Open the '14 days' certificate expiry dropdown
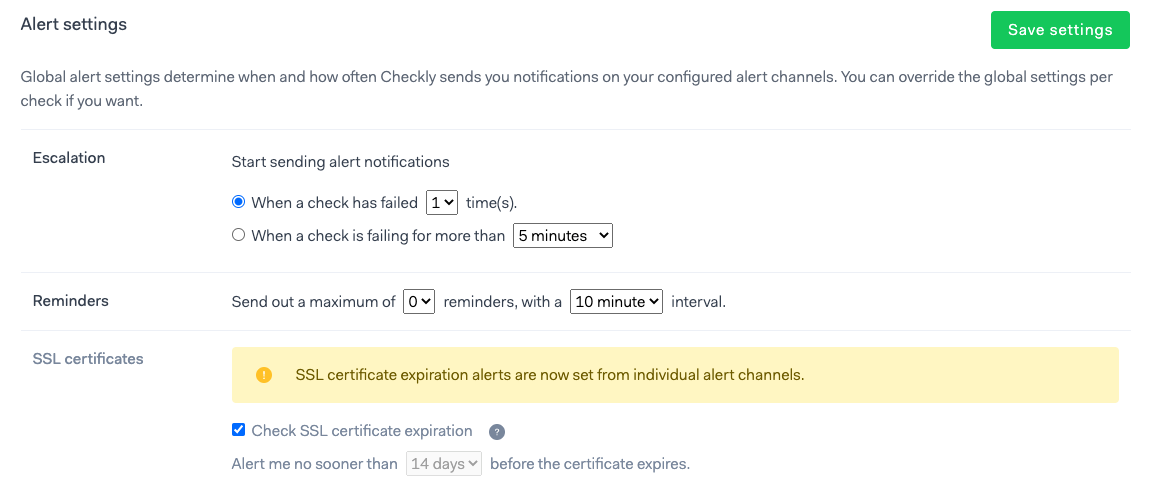Viewport: 1152px width, 501px height. (x=444, y=464)
